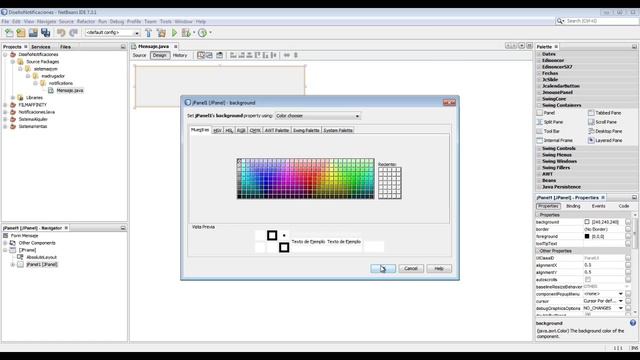This screenshot has width=640, height=360.
Task: Switch to History view of Mensaje.java
Action: point(180,55)
